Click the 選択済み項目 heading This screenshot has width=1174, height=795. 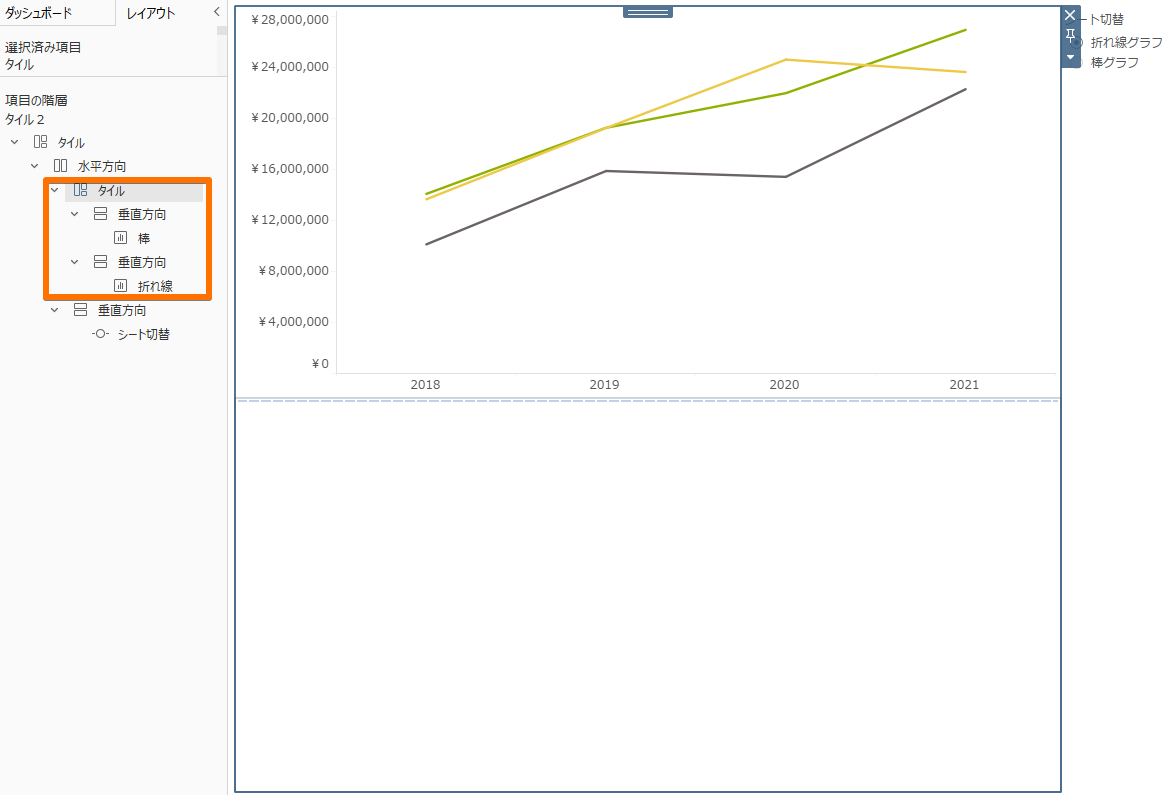click(x=43, y=47)
